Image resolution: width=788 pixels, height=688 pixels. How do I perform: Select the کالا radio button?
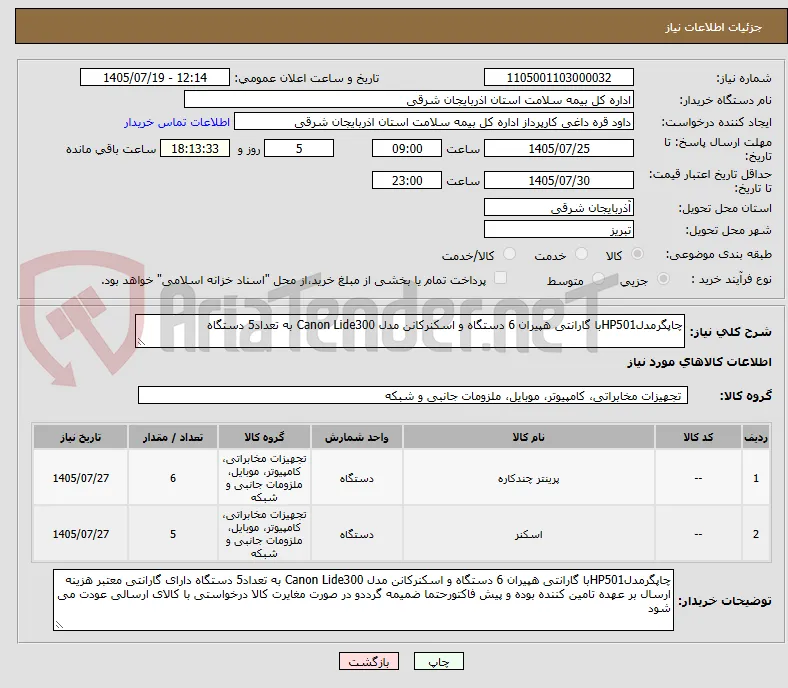(x=637, y=254)
